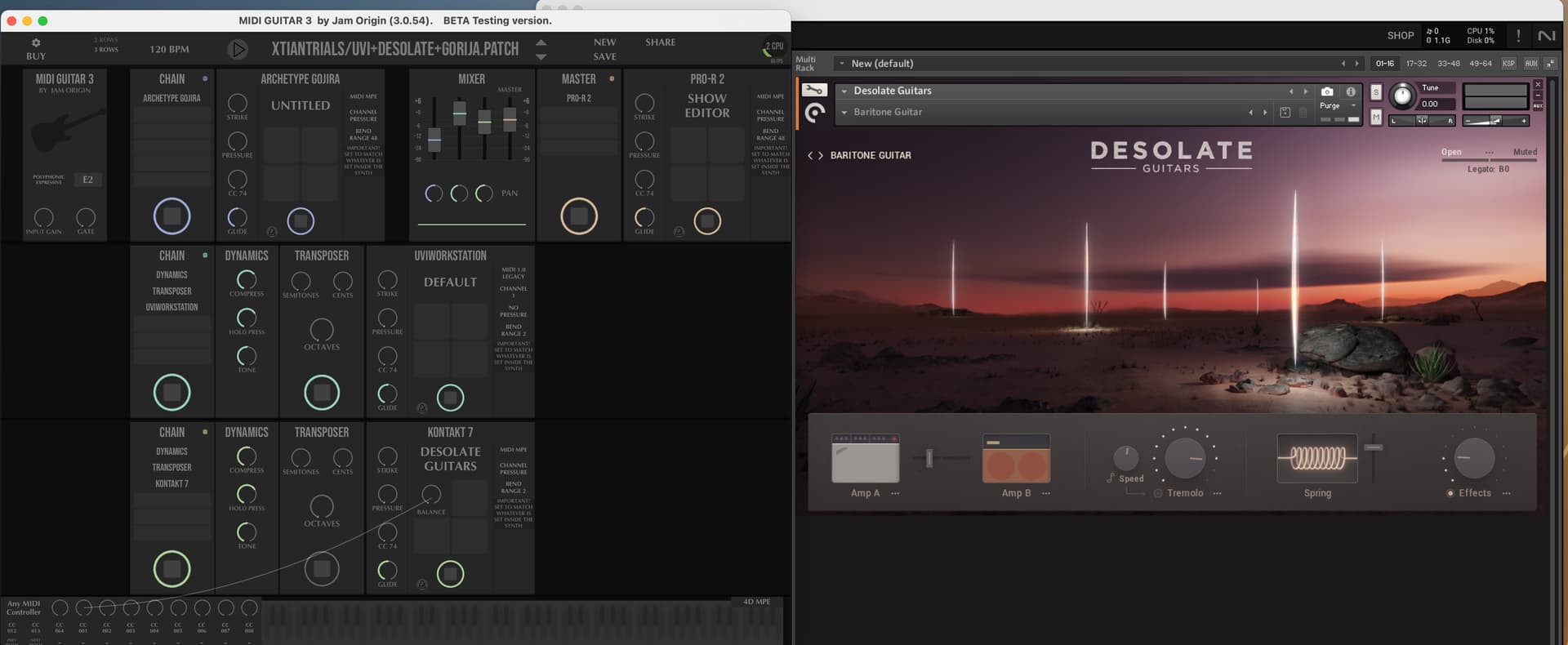The height and width of the screenshot is (645, 1568).
Task: Click the Archetype Gojira chain power button
Action: [x=171, y=216]
